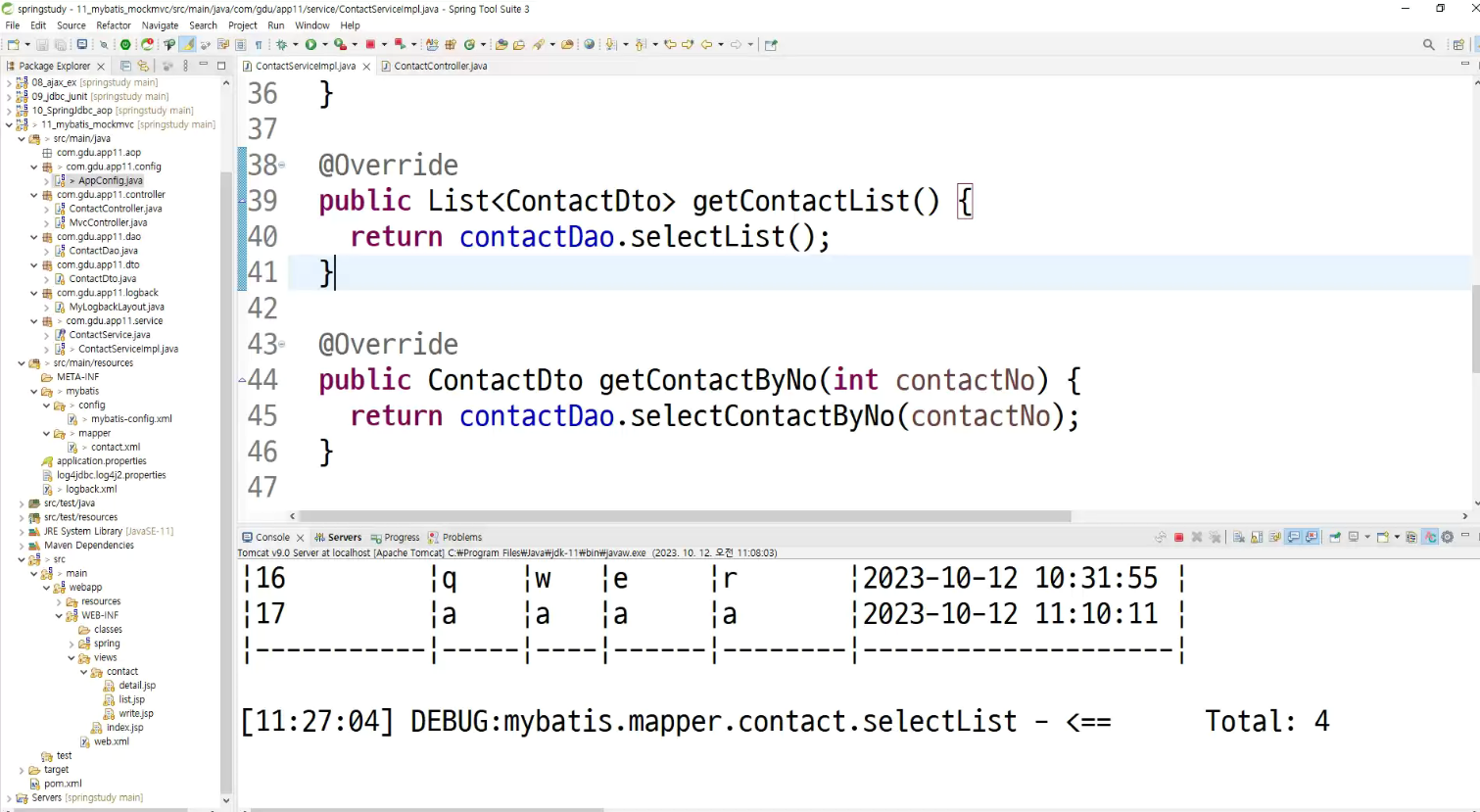The height and width of the screenshot is (812, 1480).
Task: Select contact.xml mapper file
Action: coord(116,448)
